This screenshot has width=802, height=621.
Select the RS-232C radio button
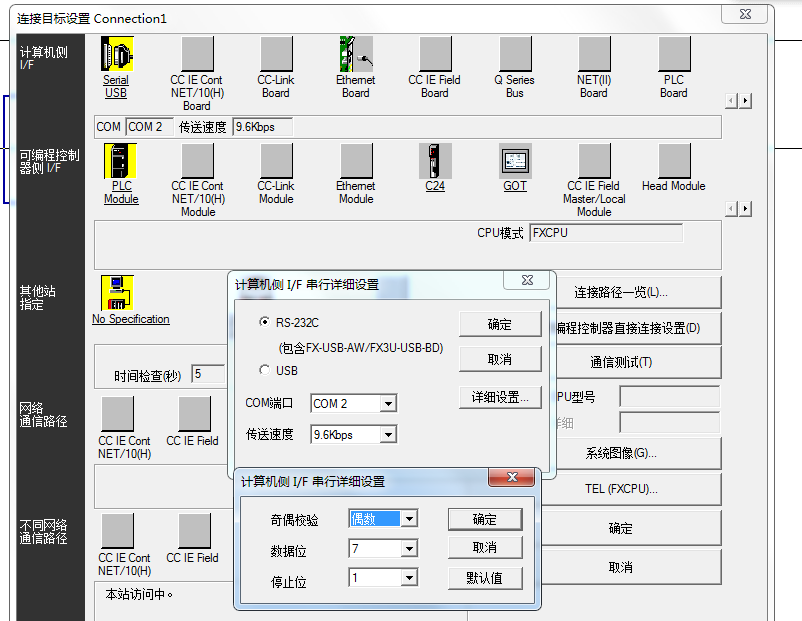tap(265, 323)
